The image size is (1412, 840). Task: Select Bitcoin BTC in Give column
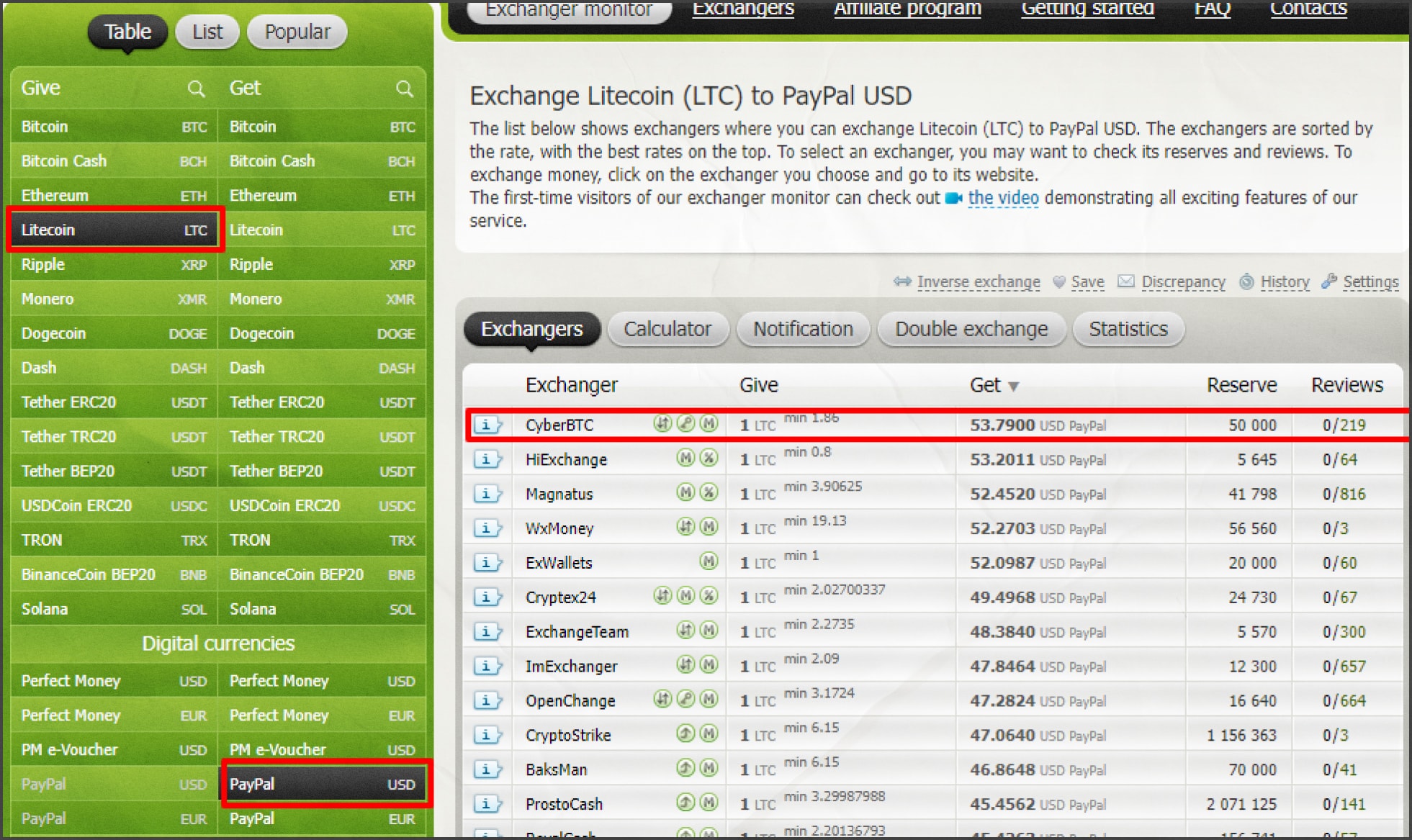[x=114, y=127]
